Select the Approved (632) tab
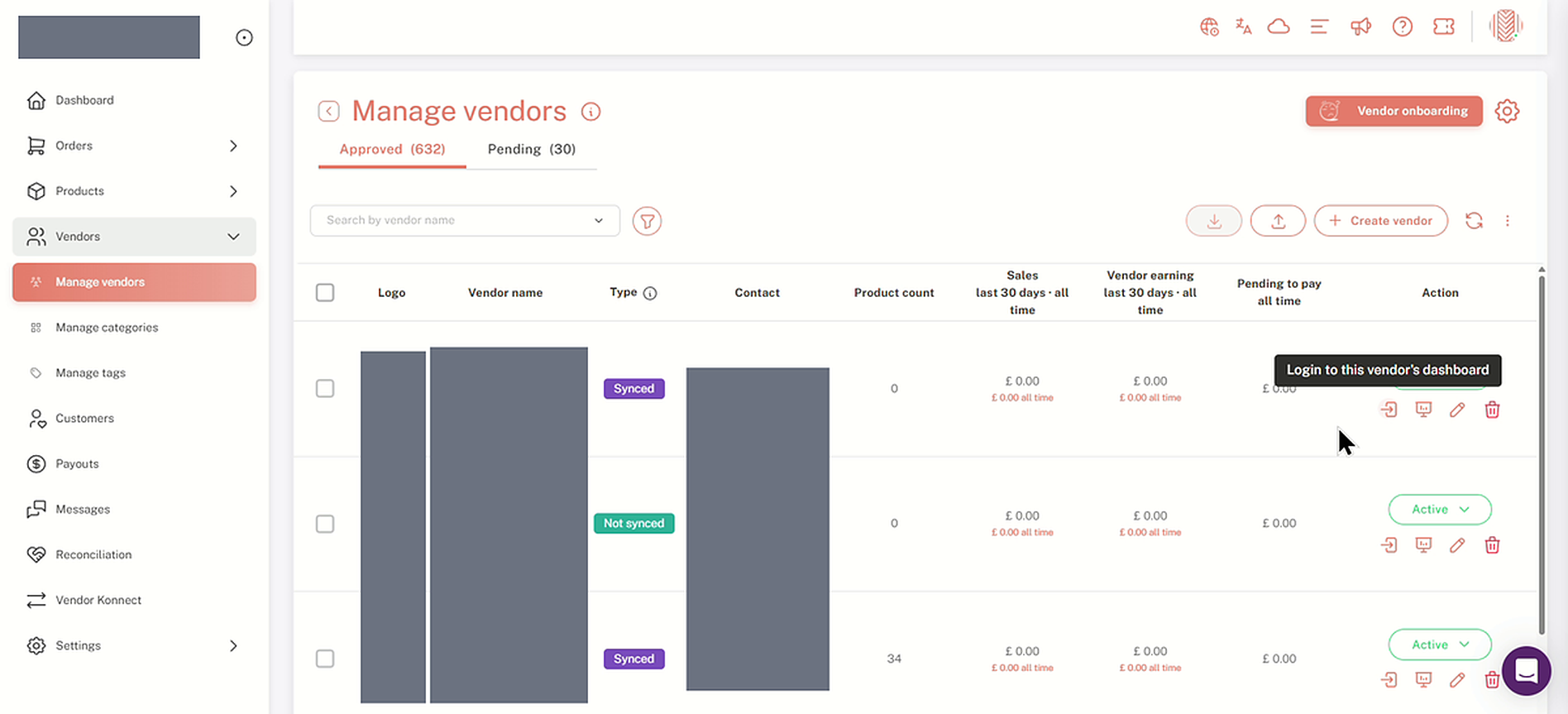 click(x=392, y=149)
